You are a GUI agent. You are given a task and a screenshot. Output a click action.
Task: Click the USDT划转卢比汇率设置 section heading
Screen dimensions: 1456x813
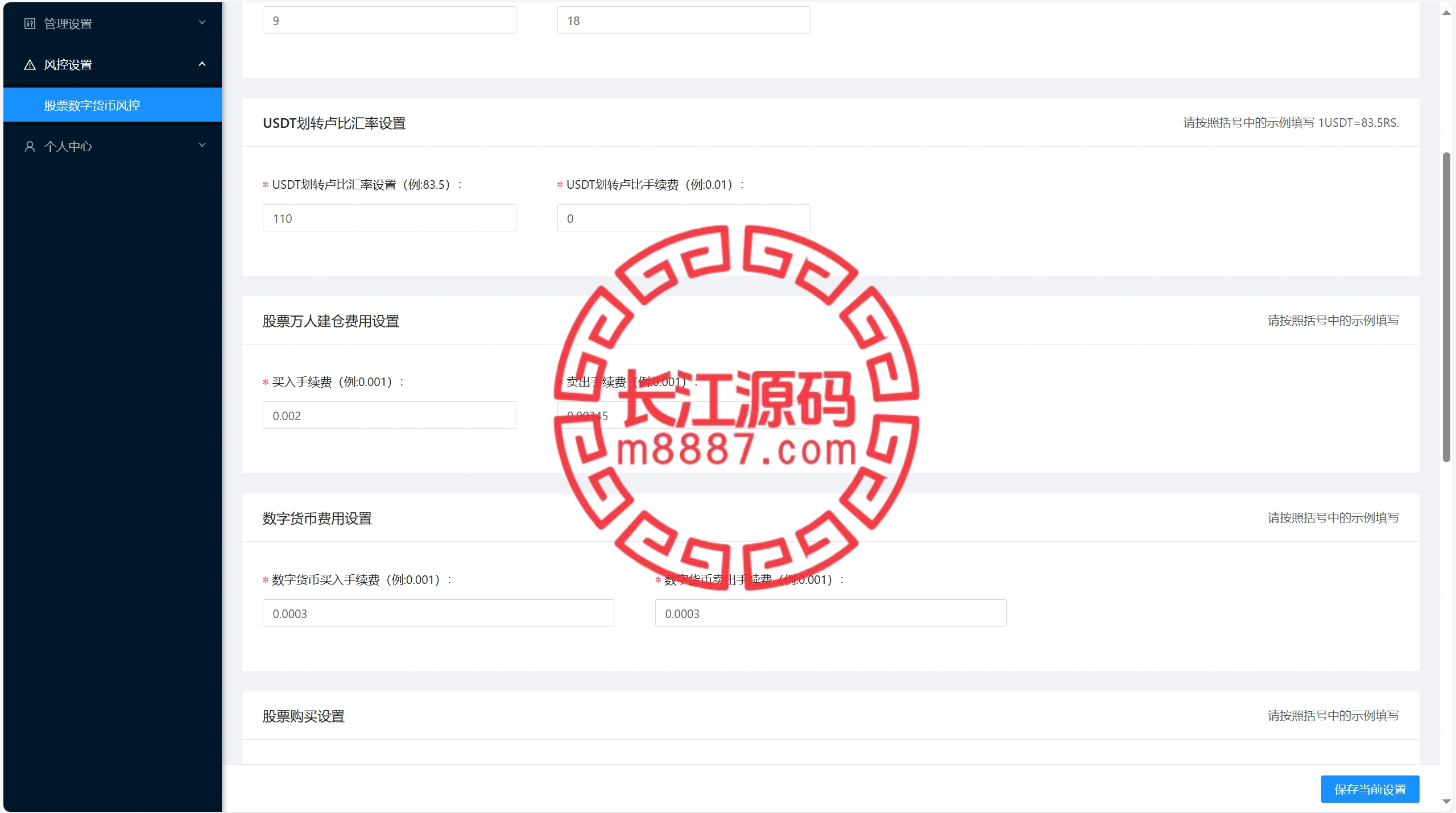click(334, 123)
